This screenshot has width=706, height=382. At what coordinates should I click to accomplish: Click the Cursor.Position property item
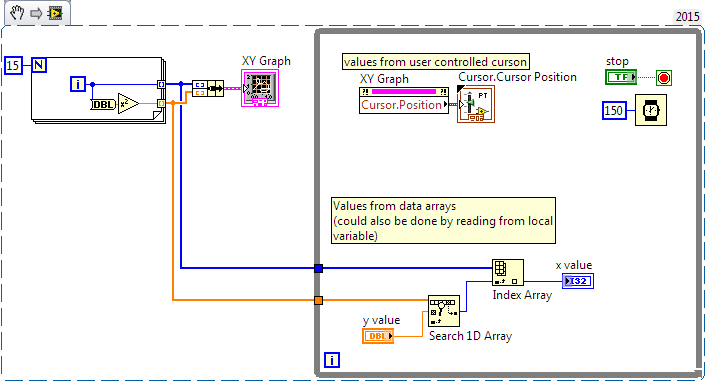404,105
